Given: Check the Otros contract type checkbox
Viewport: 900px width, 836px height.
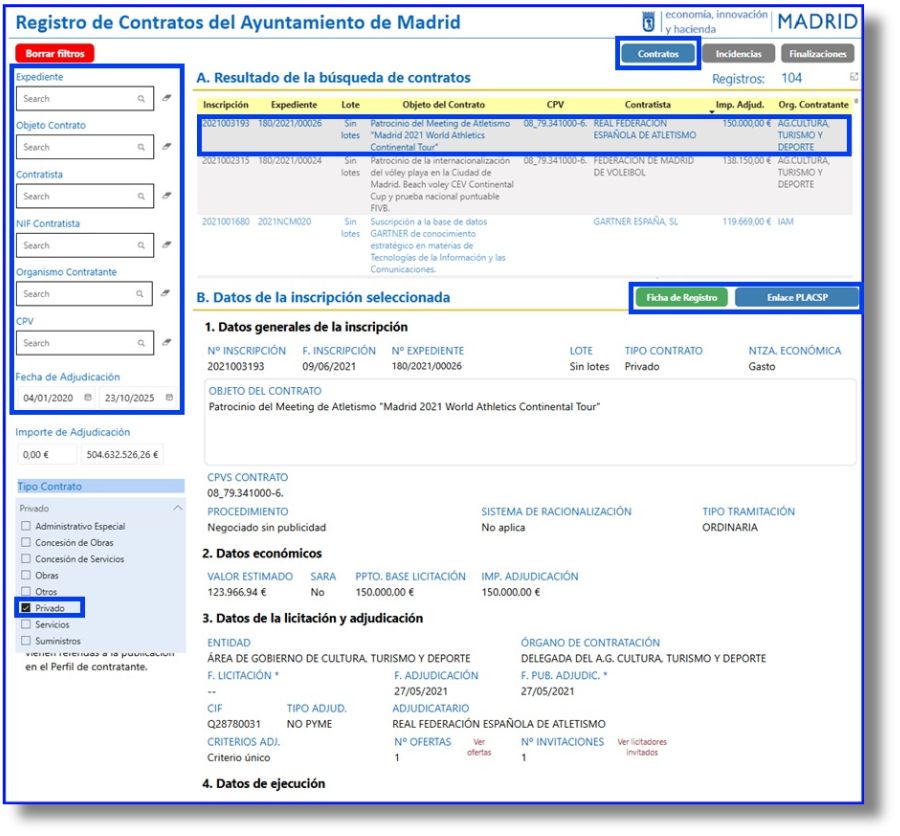Looking at the screenshot, I should (x=26, y=591).
